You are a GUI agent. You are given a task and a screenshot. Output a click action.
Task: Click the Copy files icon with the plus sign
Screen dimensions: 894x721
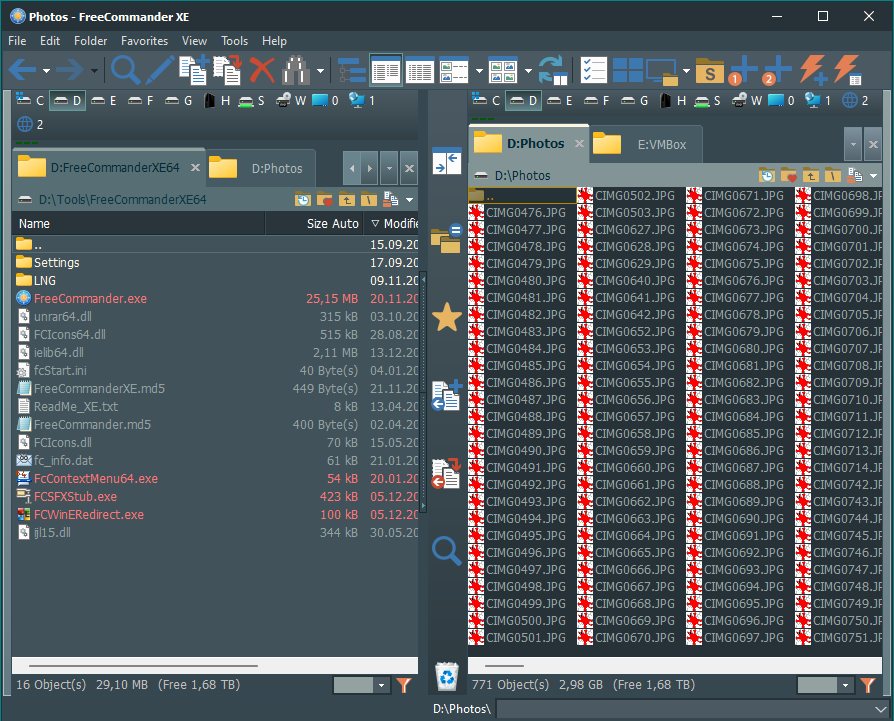[194, 70]
